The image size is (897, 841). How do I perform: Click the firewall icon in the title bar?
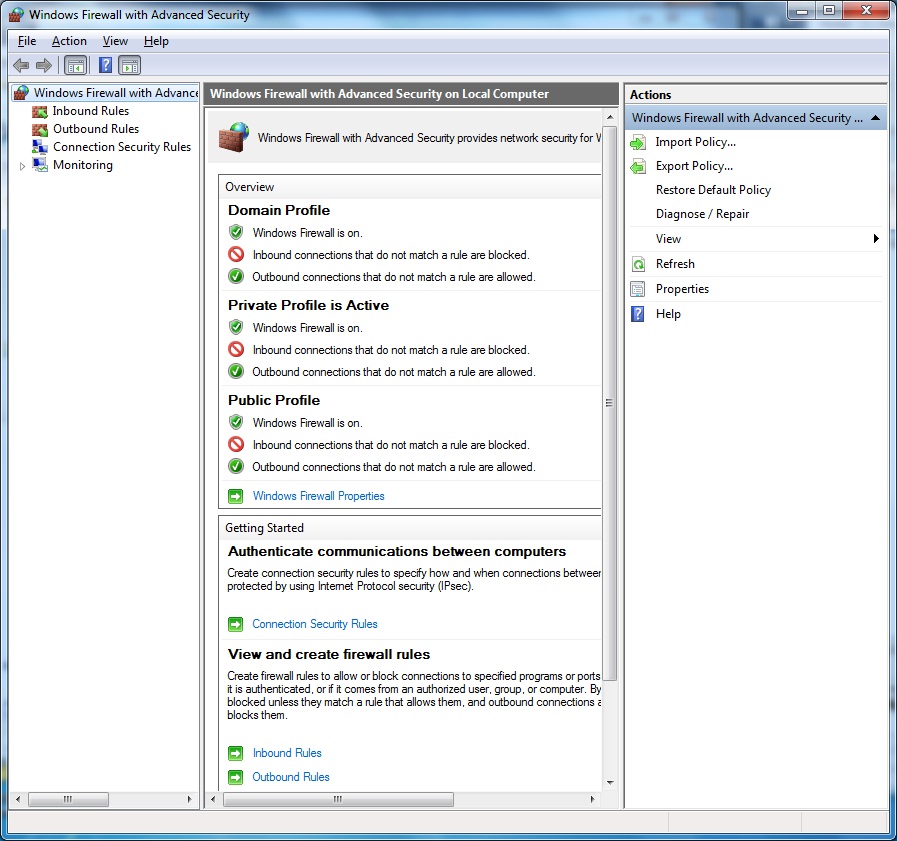(17, 14)
